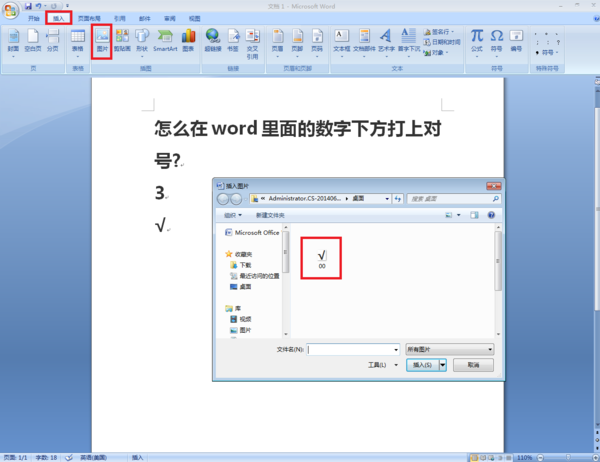Open Desktop (桌面) in navigation pane
Image resolution: width=600 pixels, height=462 pixels.
[241, 286]
